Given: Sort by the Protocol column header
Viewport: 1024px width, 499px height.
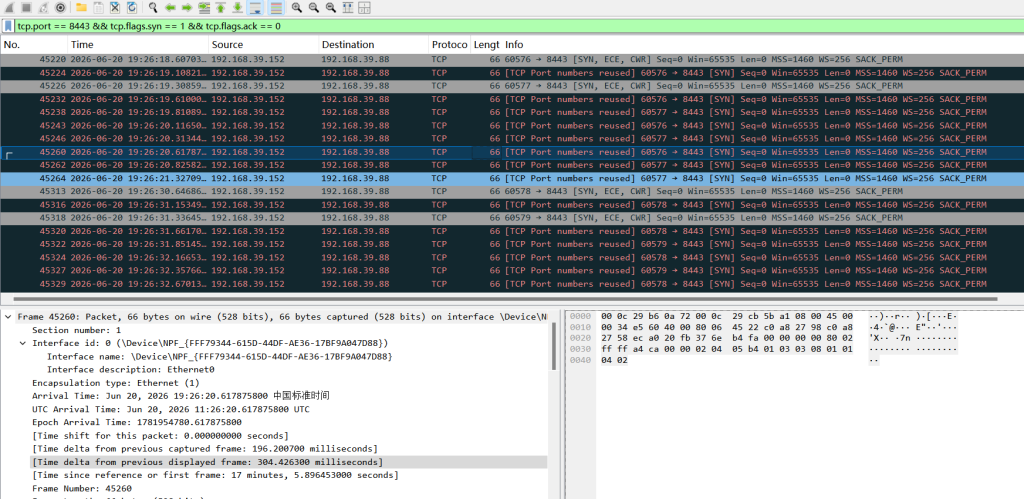Looking at the screenshot, I should pos(449,44).
